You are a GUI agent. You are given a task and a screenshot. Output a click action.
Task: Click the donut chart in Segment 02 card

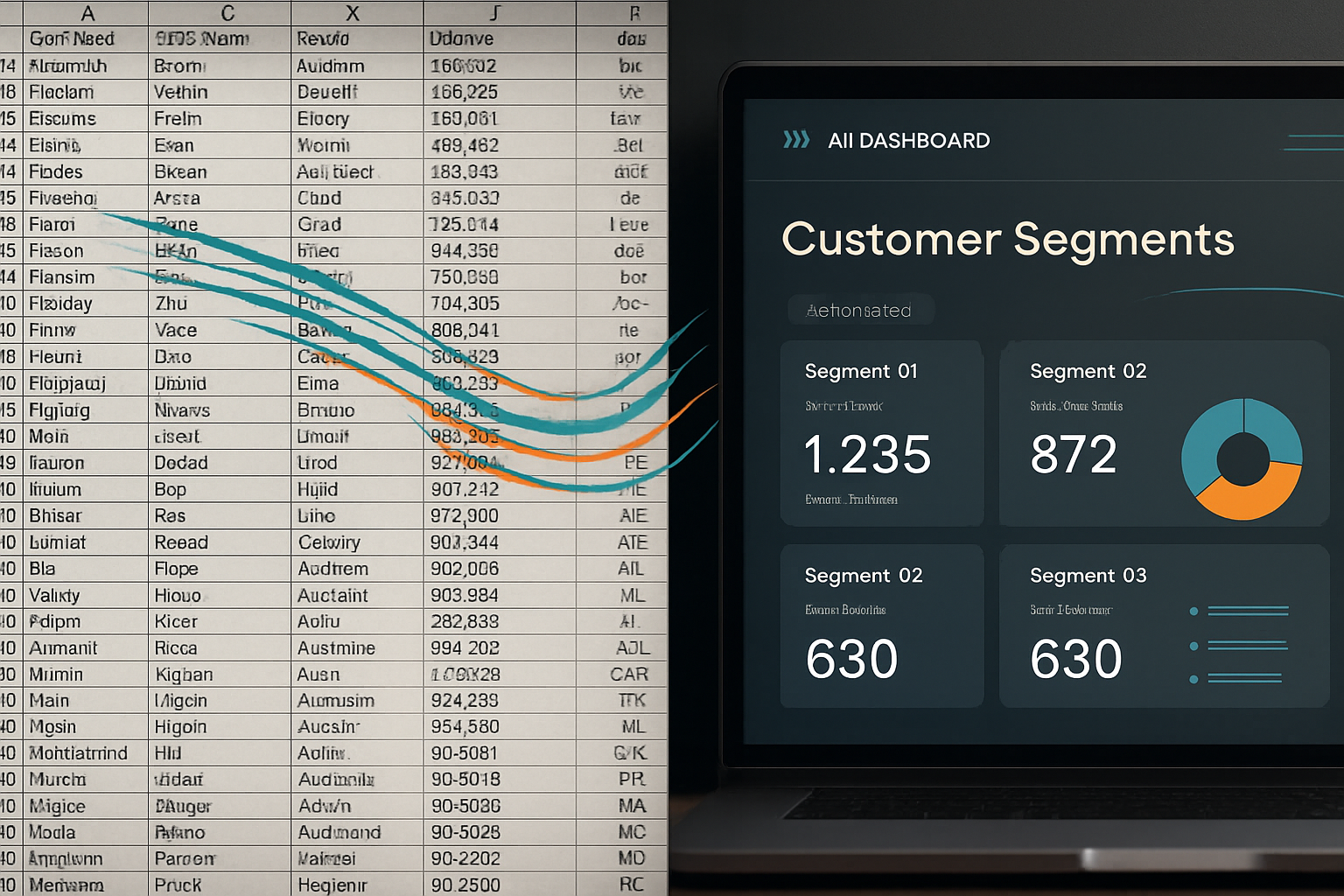click(1242, 458)
